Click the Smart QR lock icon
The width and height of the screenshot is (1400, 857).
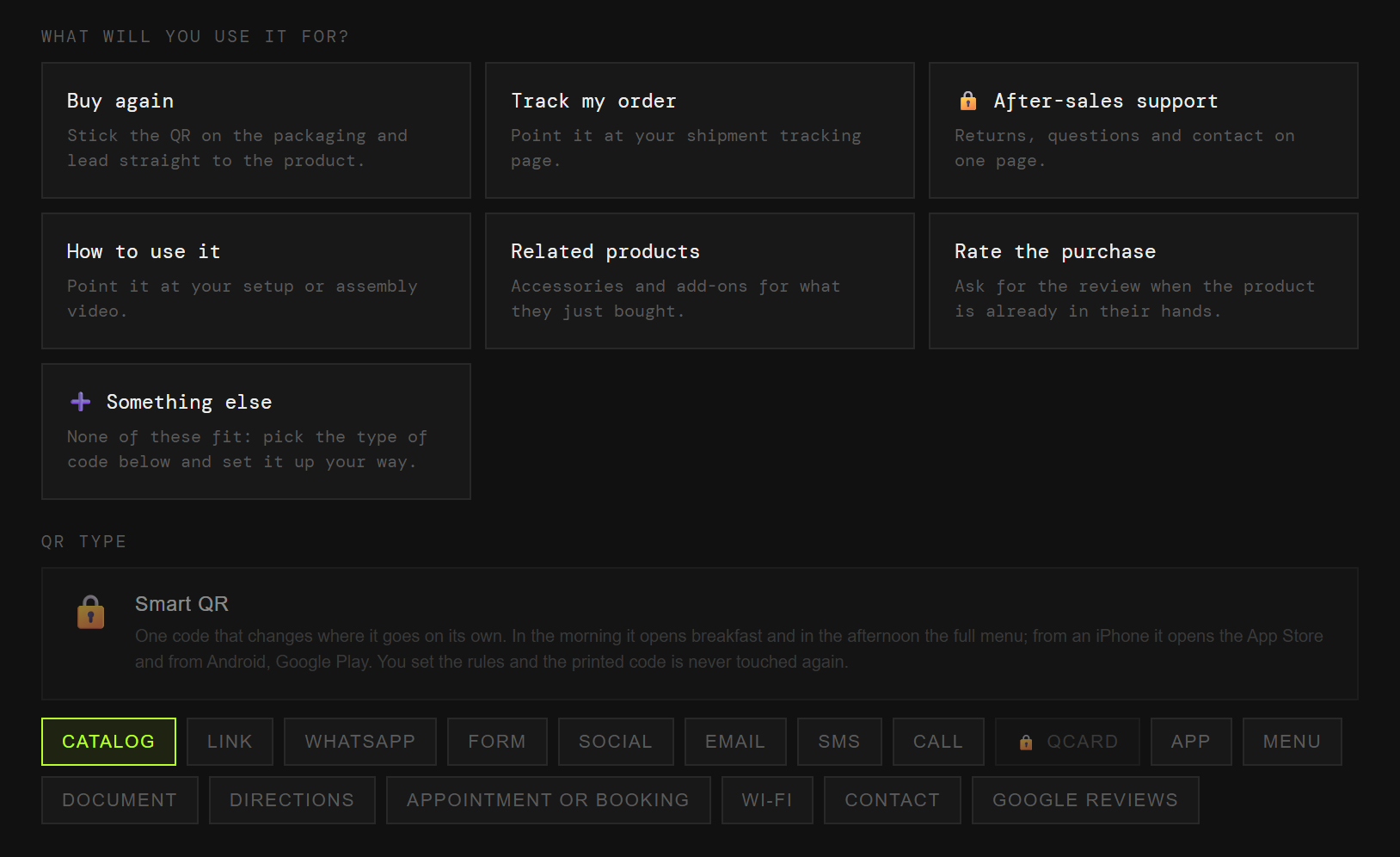click(x=90, y=612)
